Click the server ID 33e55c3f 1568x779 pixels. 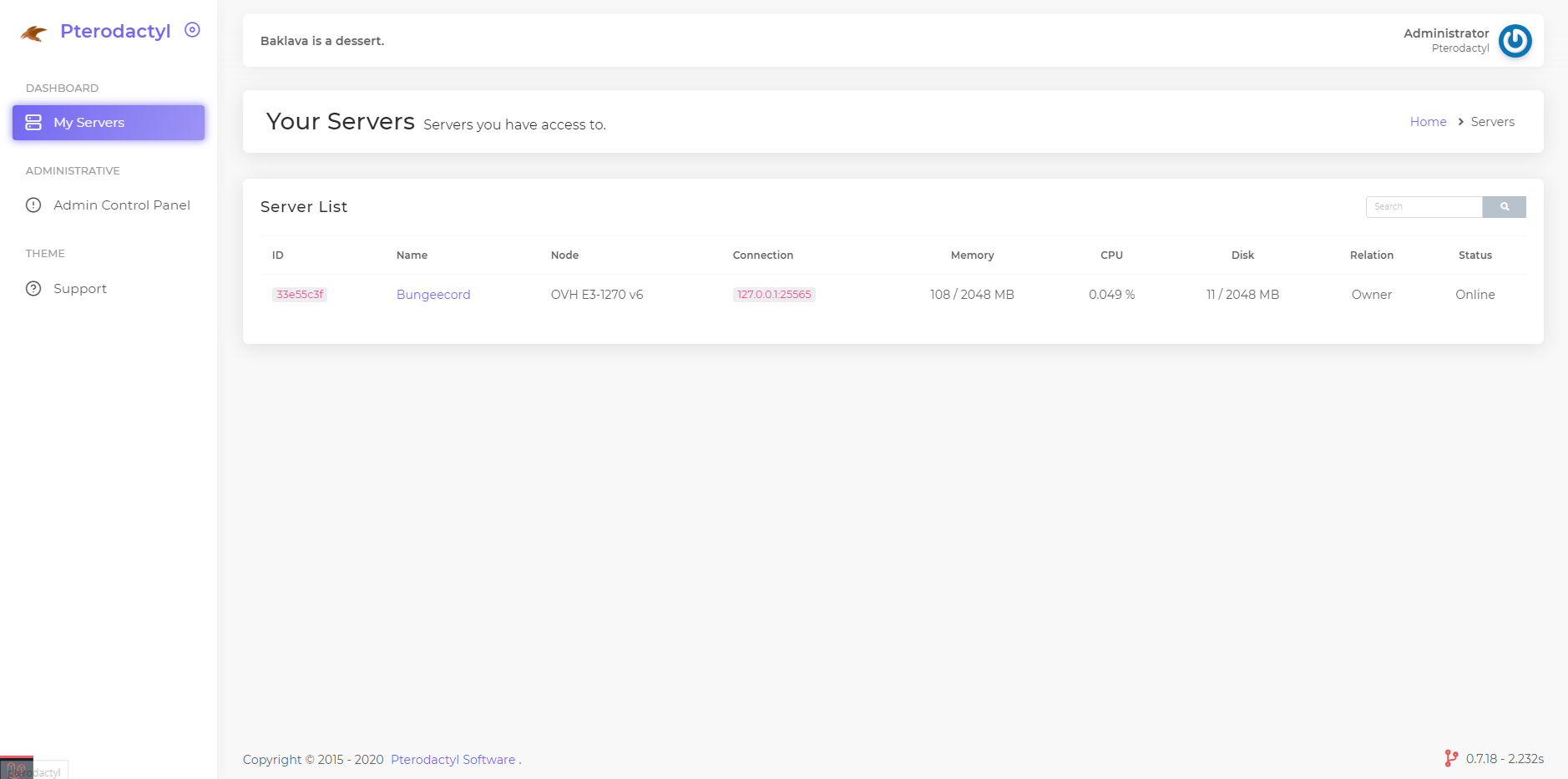pos(300,295)
